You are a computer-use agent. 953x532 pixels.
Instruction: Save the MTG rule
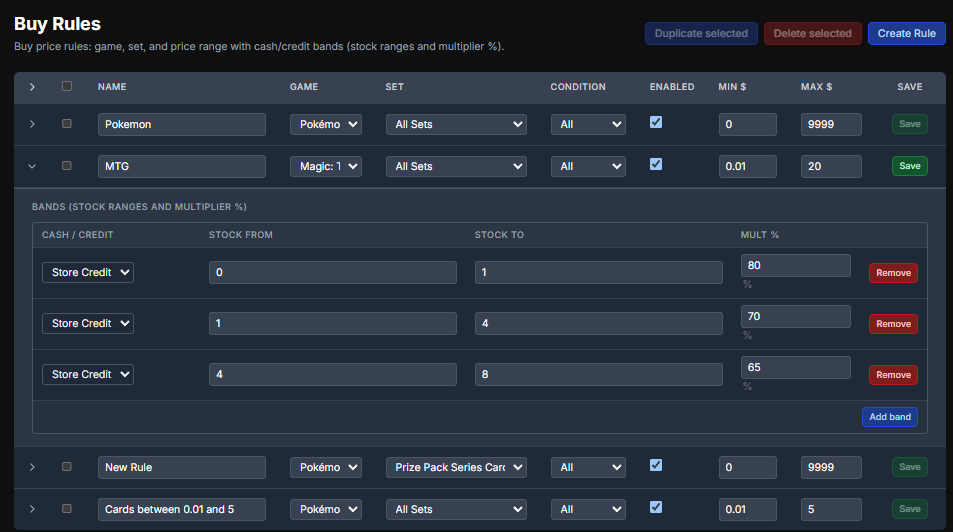pos(909,166)
